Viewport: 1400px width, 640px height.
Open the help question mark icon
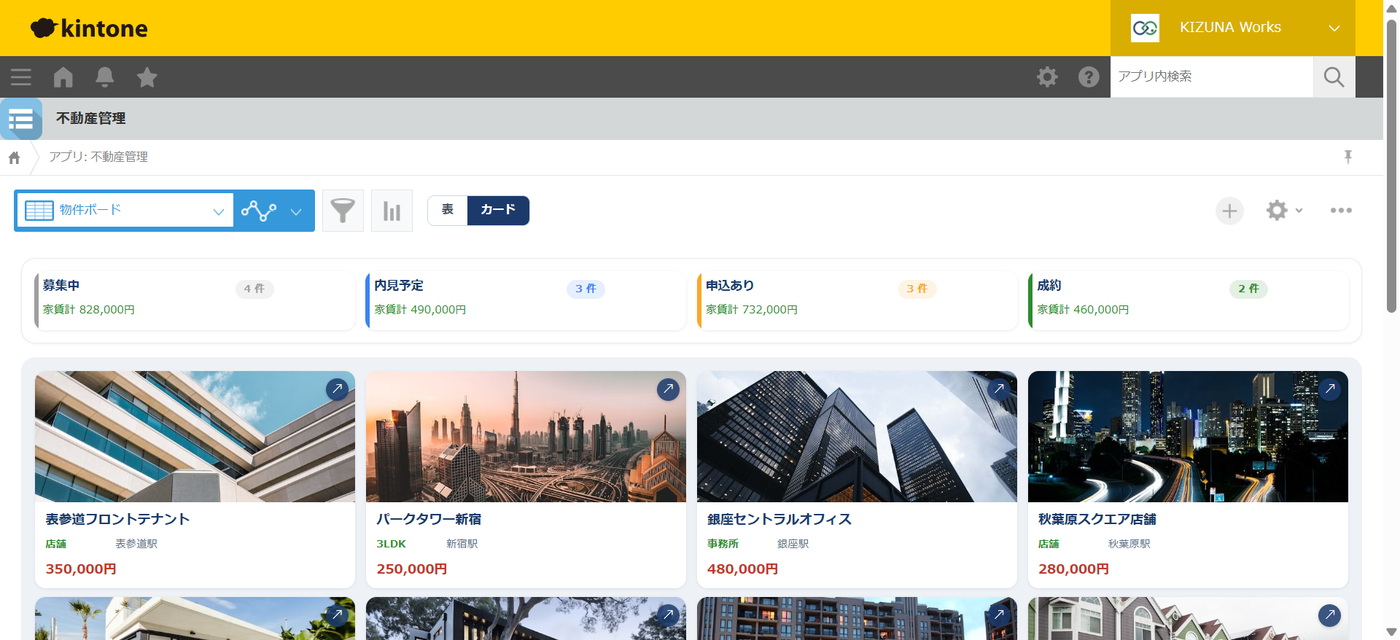[1089, 77]
